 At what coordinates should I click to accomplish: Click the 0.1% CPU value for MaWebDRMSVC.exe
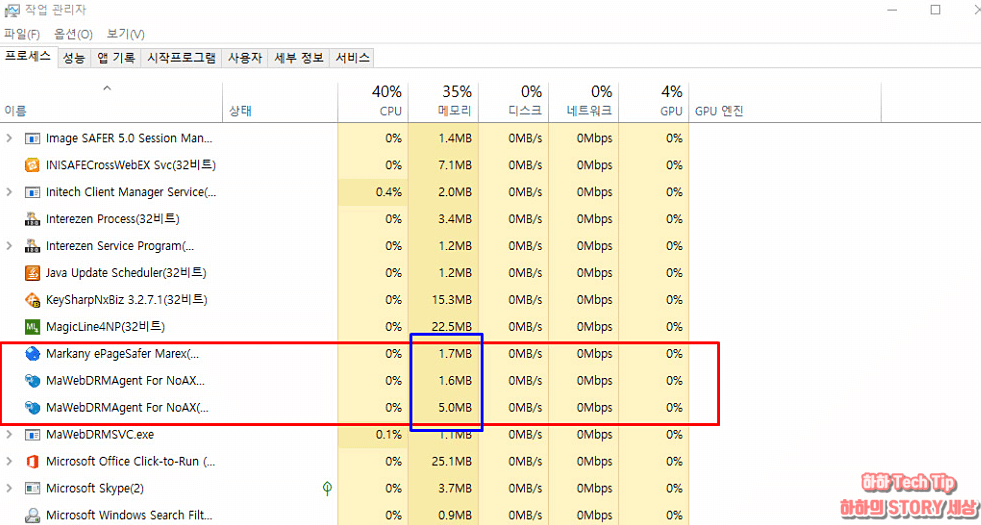[389, 434]
